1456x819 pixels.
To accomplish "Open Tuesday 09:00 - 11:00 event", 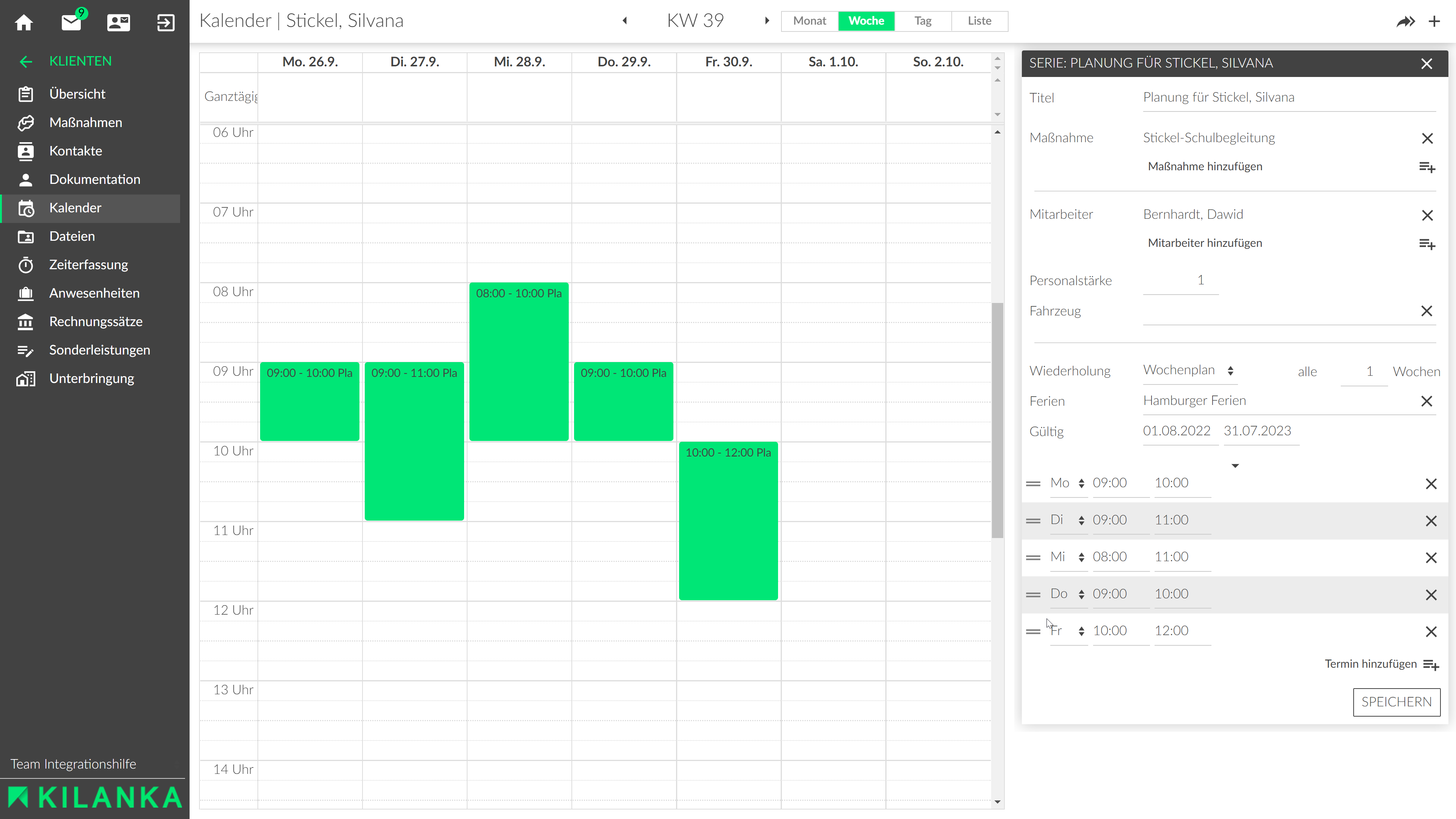I will coord(414,441).
